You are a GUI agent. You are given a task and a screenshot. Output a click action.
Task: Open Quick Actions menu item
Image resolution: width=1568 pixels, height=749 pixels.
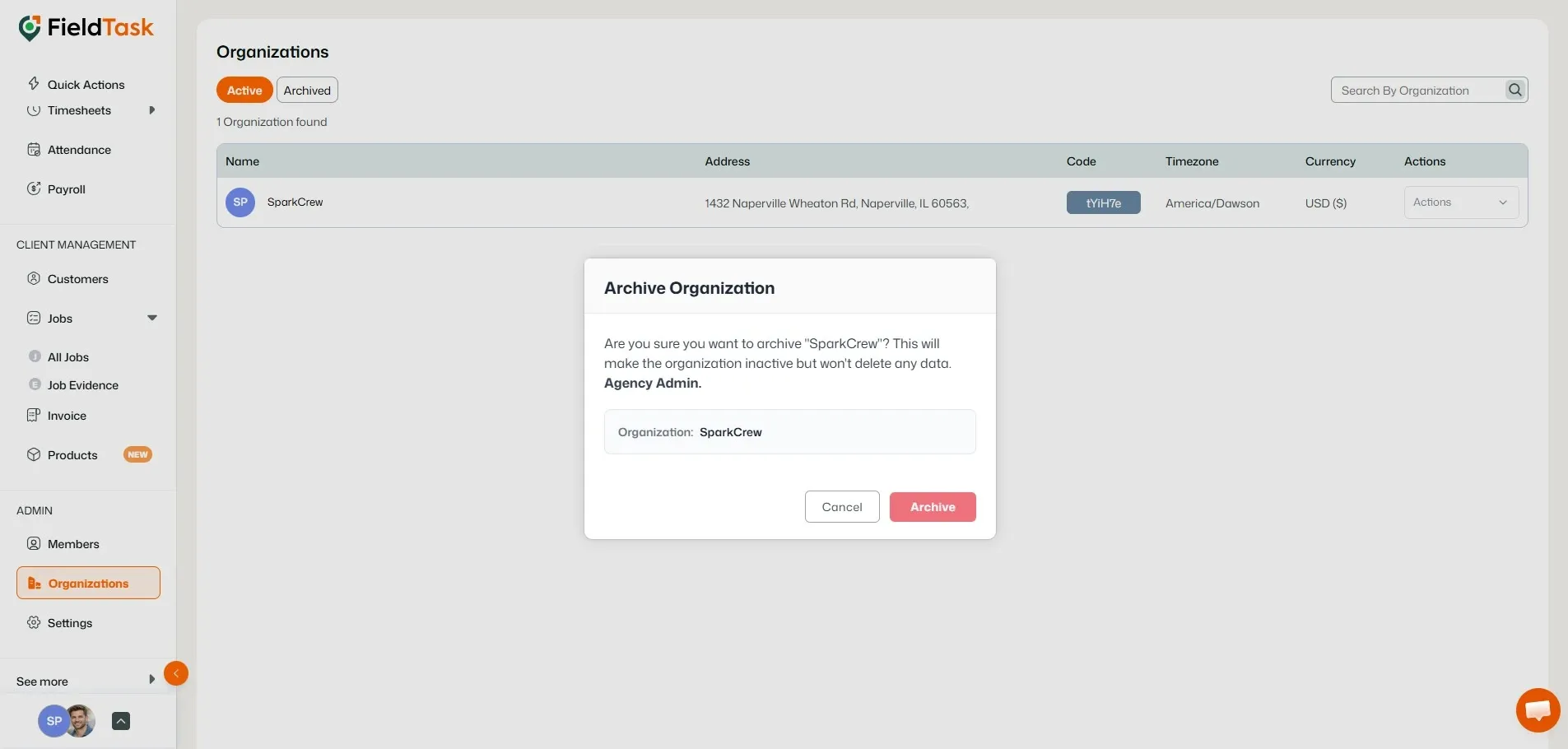[86, 84]
